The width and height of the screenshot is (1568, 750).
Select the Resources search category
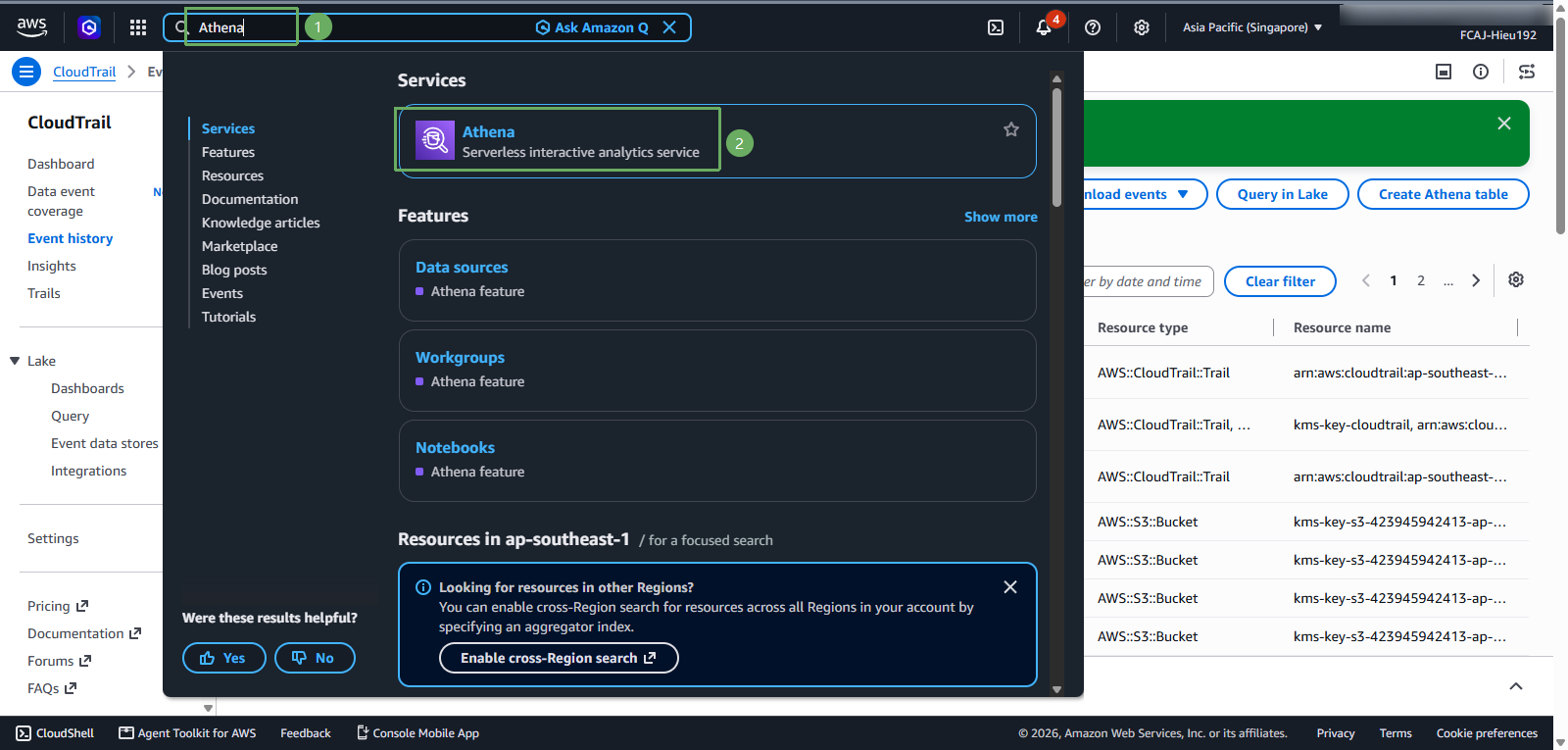[232, 175]
